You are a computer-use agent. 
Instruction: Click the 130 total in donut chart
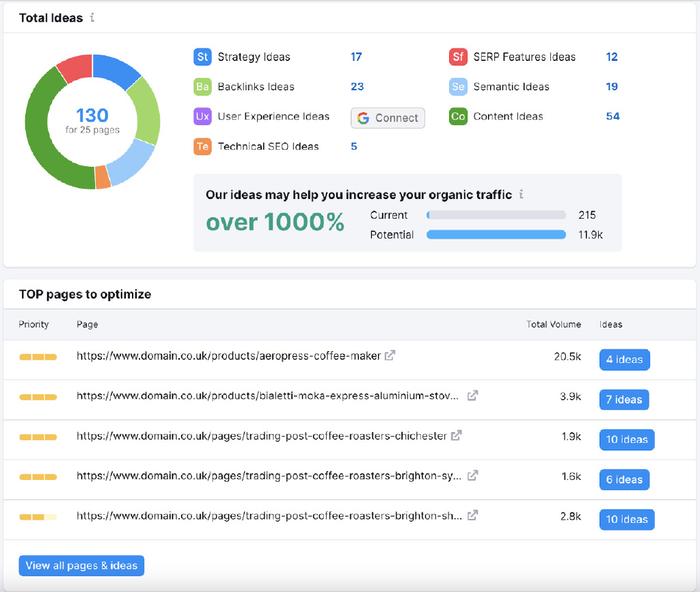point(92,115)
